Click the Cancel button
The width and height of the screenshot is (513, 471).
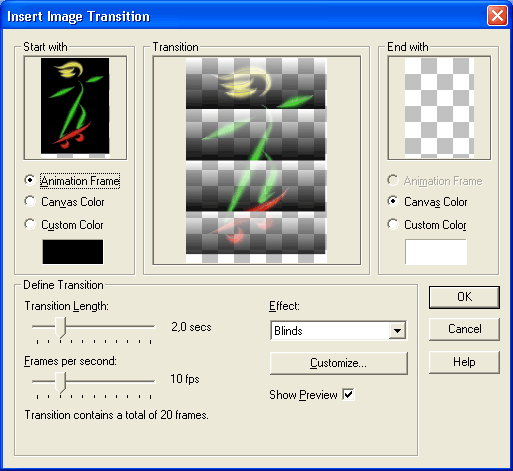[x=464, y=329]
